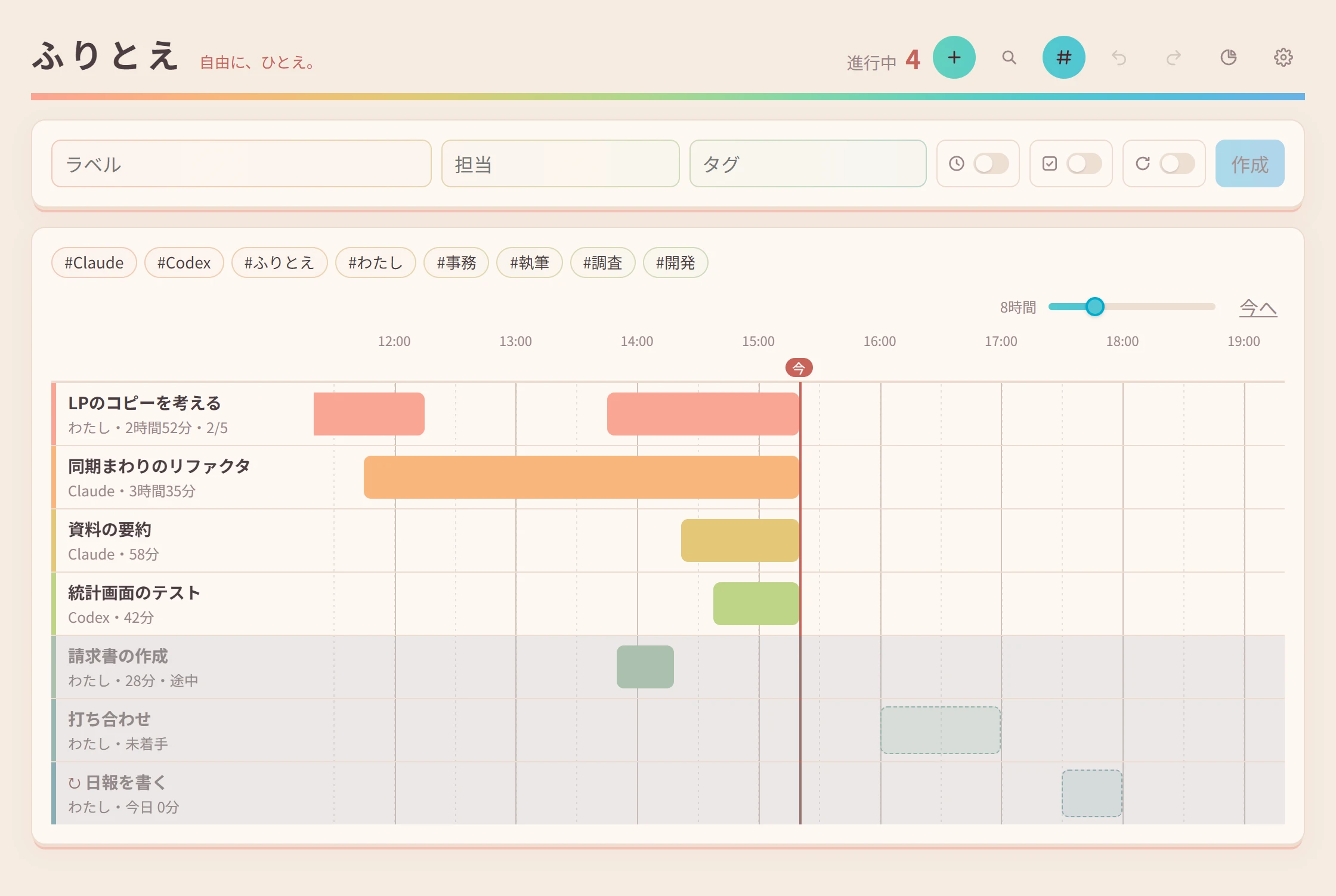Select the 同期まわりのリファクタ task row
This screenshot has height=896, width=1336.
pos(667,477)
